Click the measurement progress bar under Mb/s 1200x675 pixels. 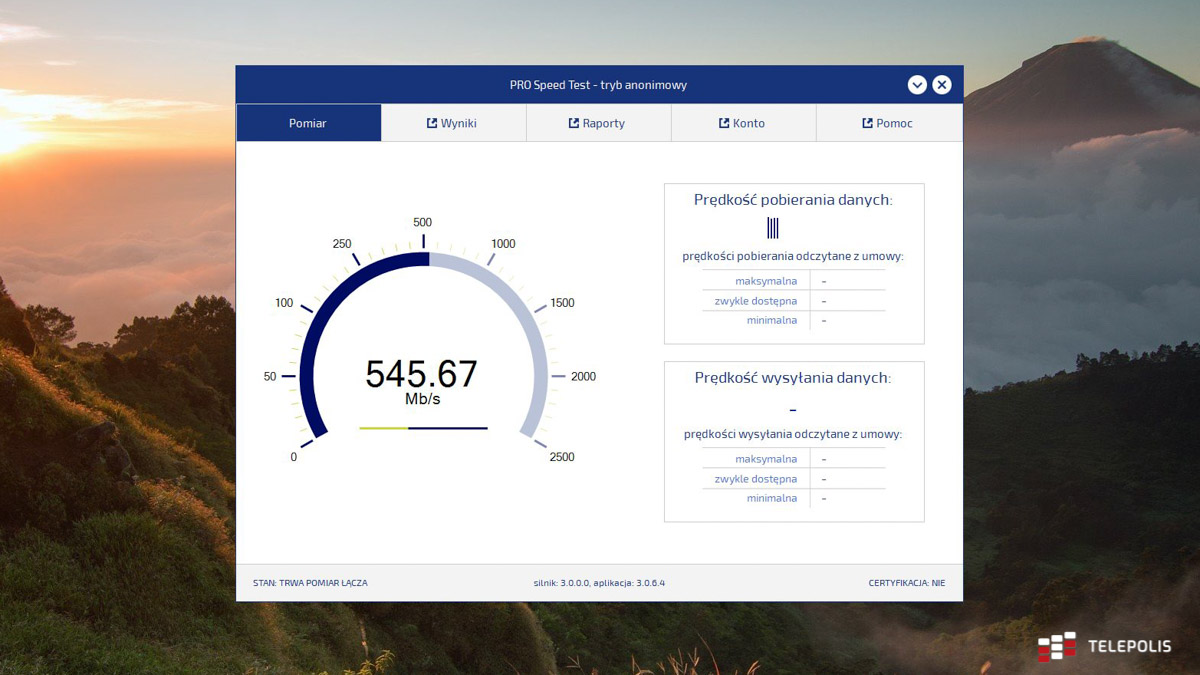tap(423, 428)
